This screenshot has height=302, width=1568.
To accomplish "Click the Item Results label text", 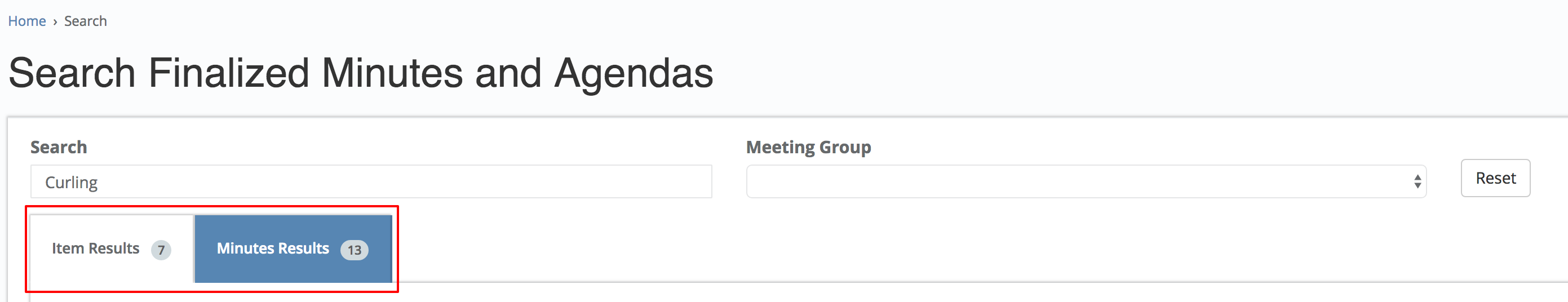I will 96,248.
